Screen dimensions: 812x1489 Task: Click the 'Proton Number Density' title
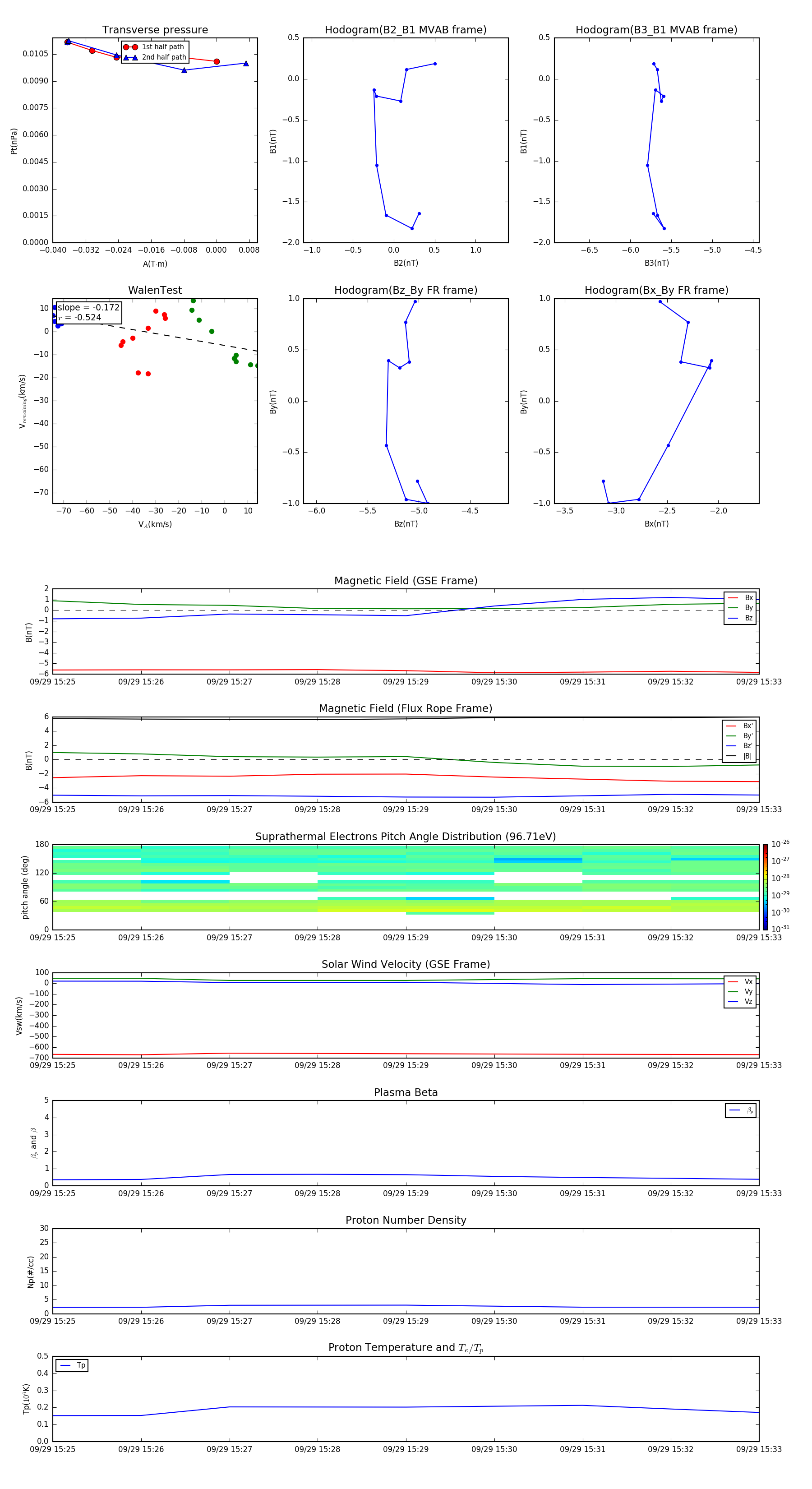(x=406, y=1220)
